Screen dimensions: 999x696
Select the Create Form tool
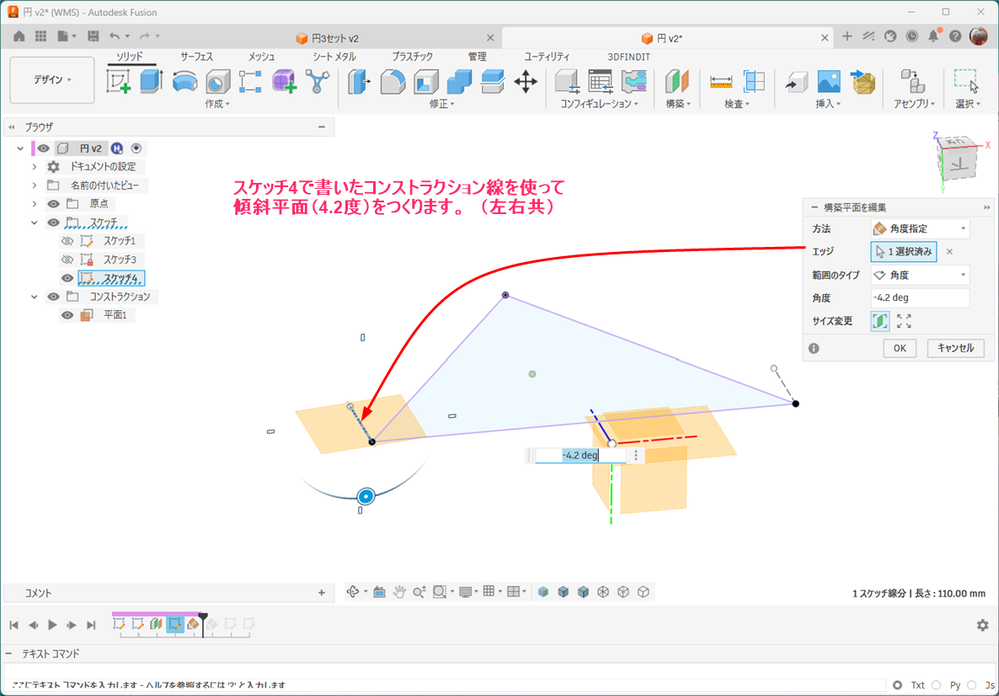click(284, 82)
